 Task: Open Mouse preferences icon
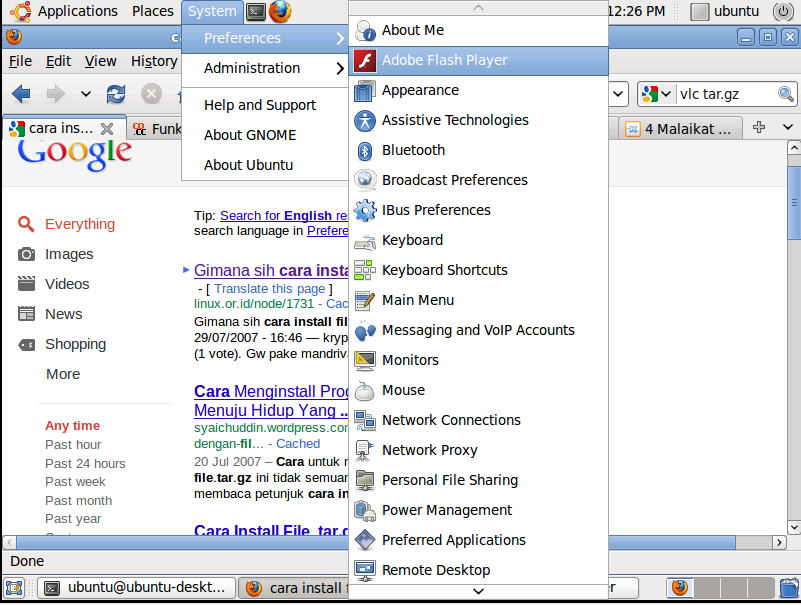pos(365,390)
